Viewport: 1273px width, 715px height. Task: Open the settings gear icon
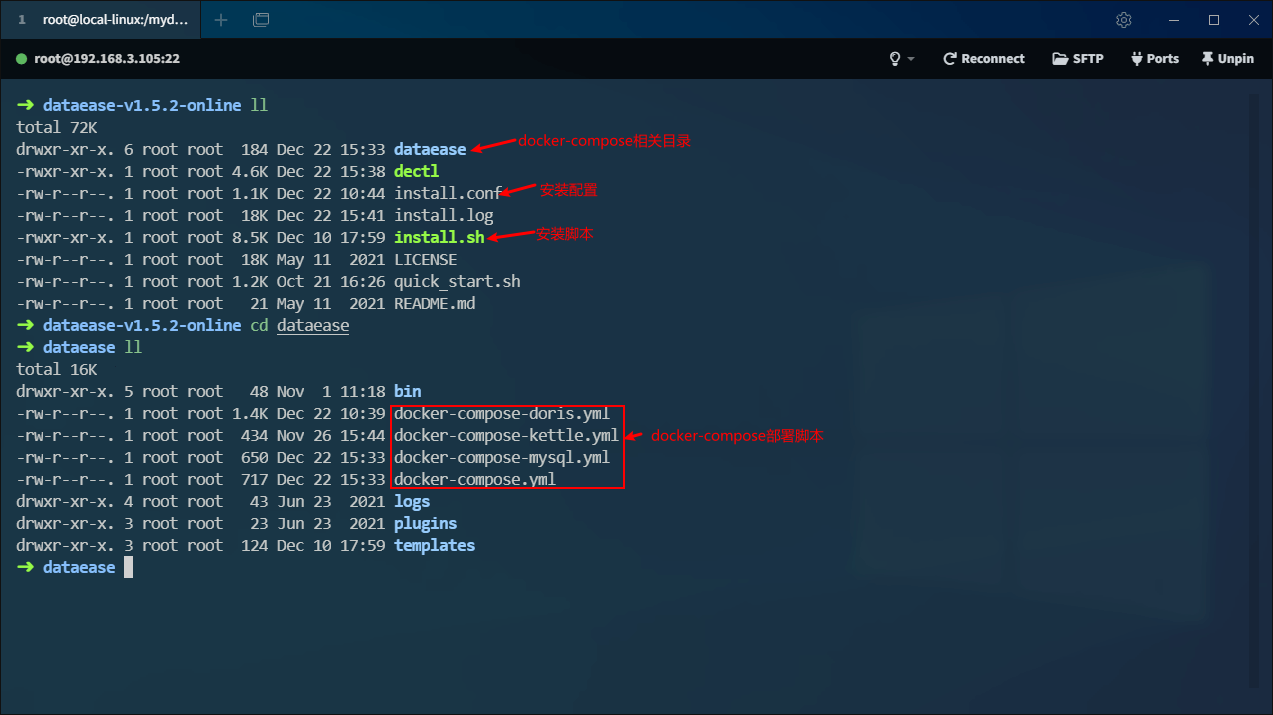point(1124,20)
